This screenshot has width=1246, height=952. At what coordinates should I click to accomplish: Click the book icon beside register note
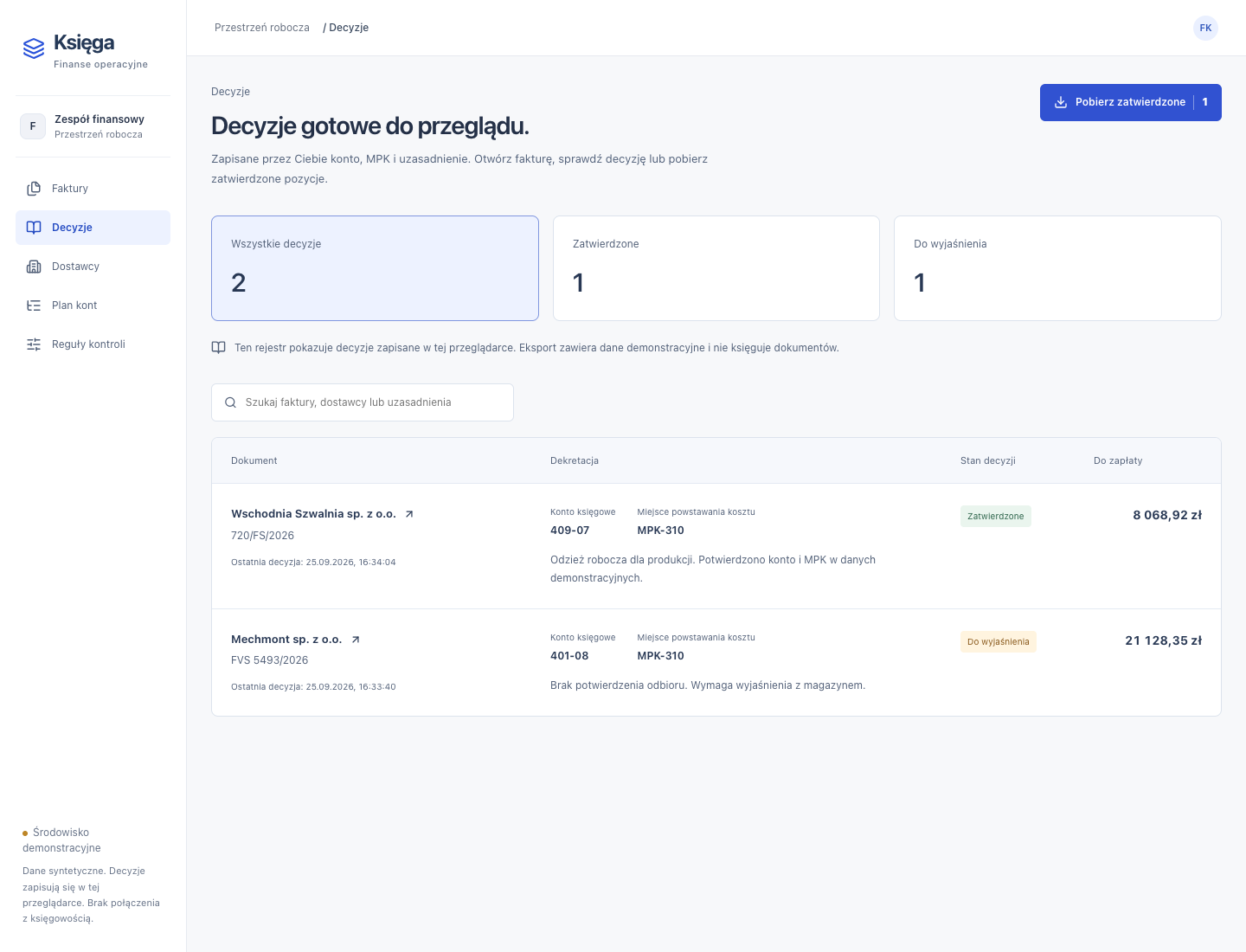(219, 348)
